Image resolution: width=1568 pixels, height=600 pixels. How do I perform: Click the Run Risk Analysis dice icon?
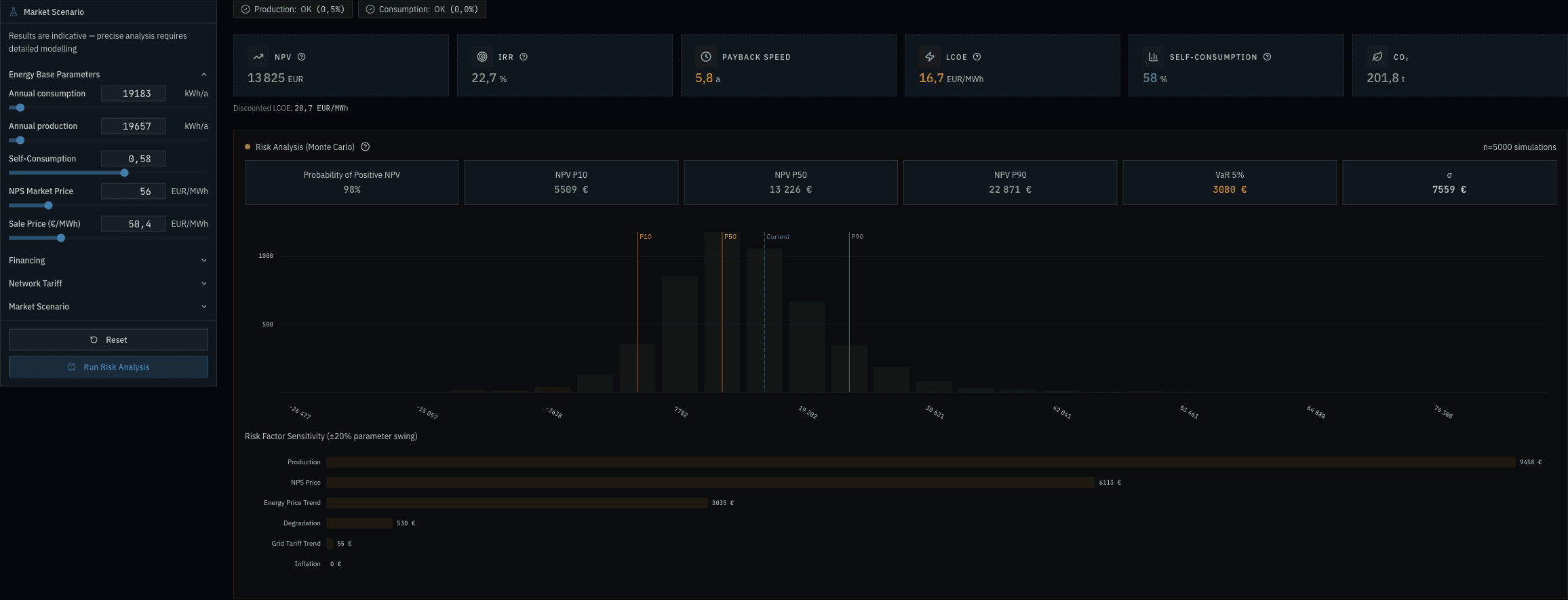72,367
